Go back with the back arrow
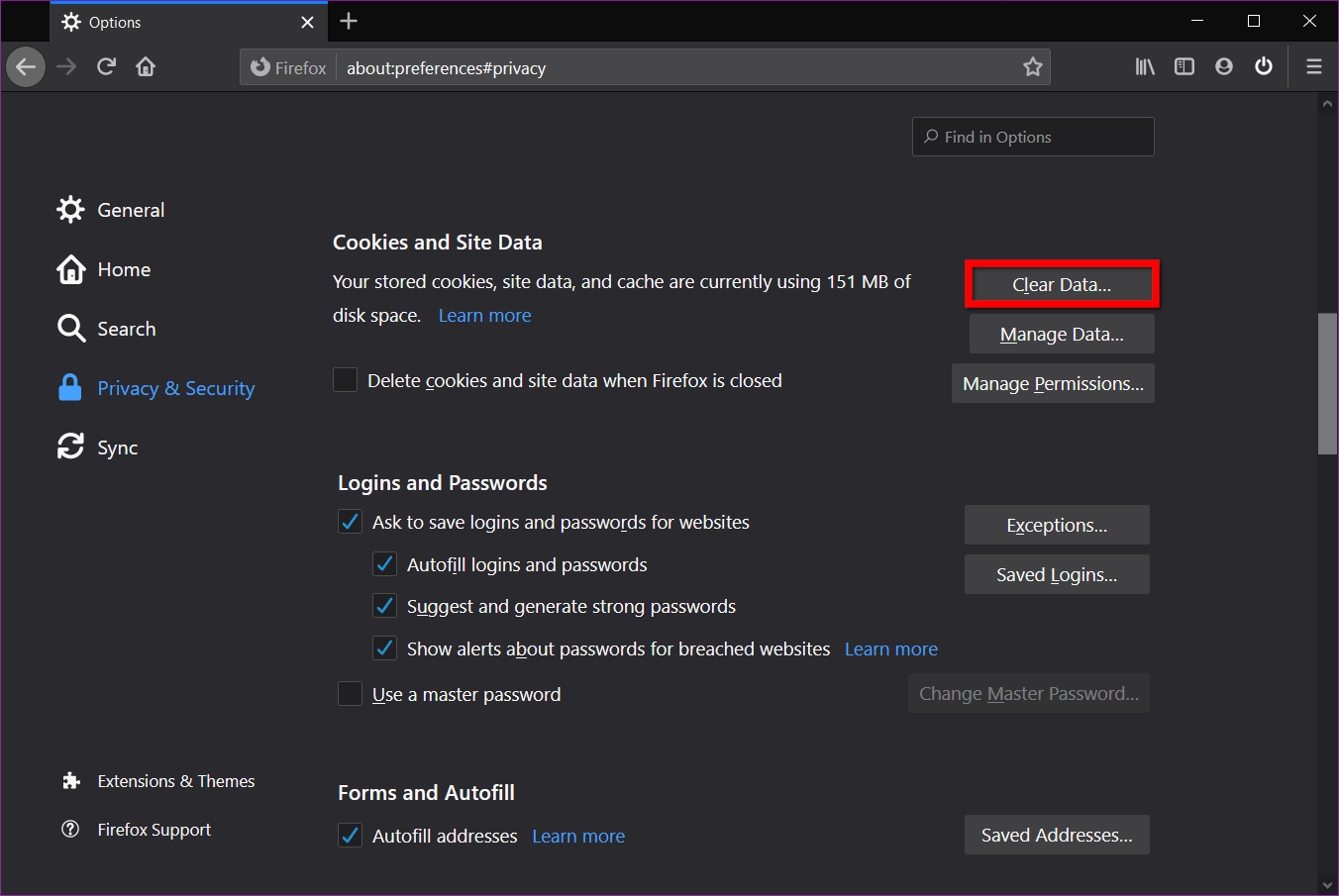This screenshot has width=1339, height=896. [x=26, y=67]
